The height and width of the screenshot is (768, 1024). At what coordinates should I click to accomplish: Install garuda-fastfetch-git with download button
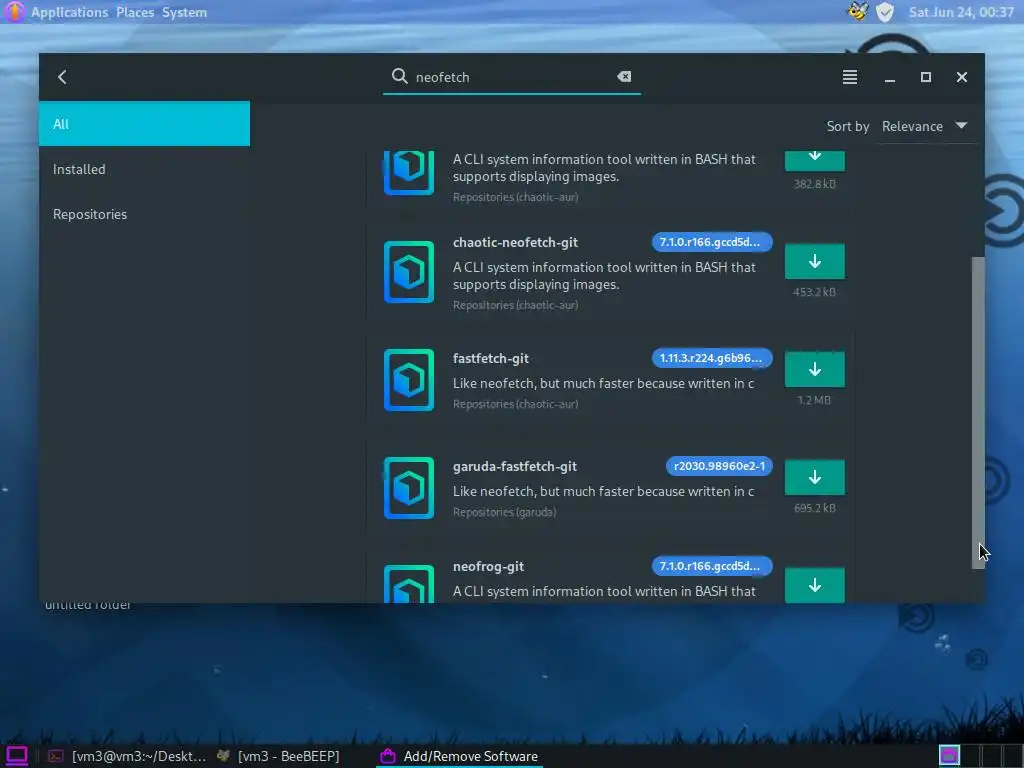[814, 477]
